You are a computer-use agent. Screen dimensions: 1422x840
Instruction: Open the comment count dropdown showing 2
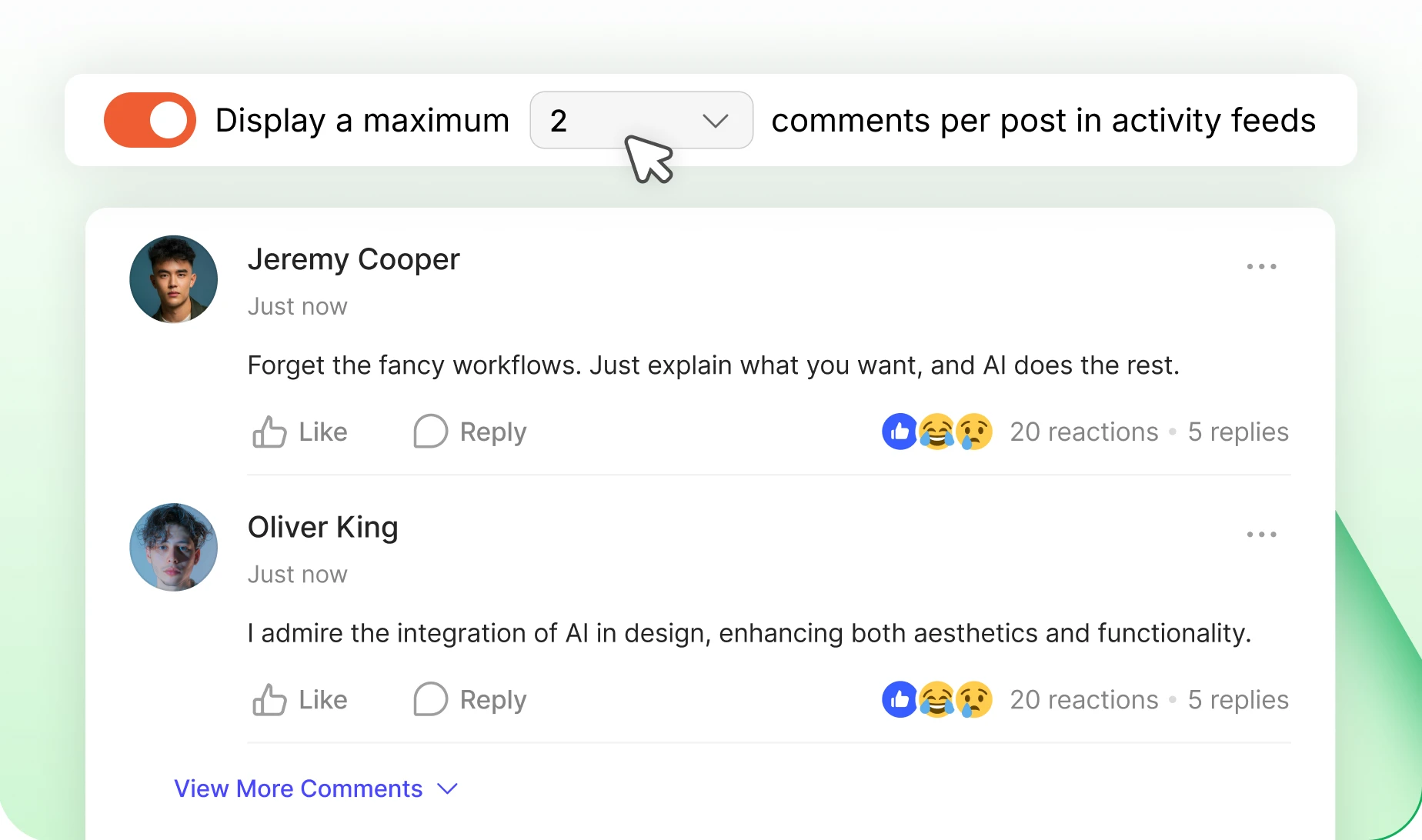pos(641,120)
